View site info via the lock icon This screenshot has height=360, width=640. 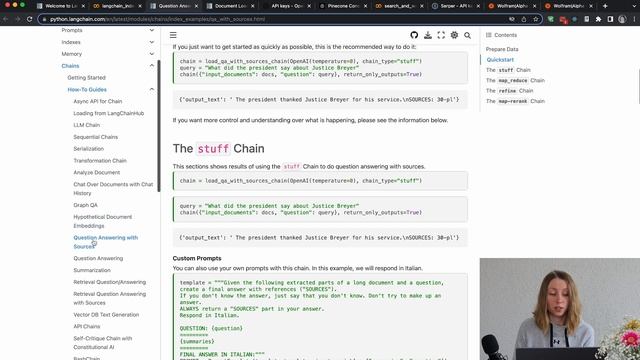coord(44,19)
